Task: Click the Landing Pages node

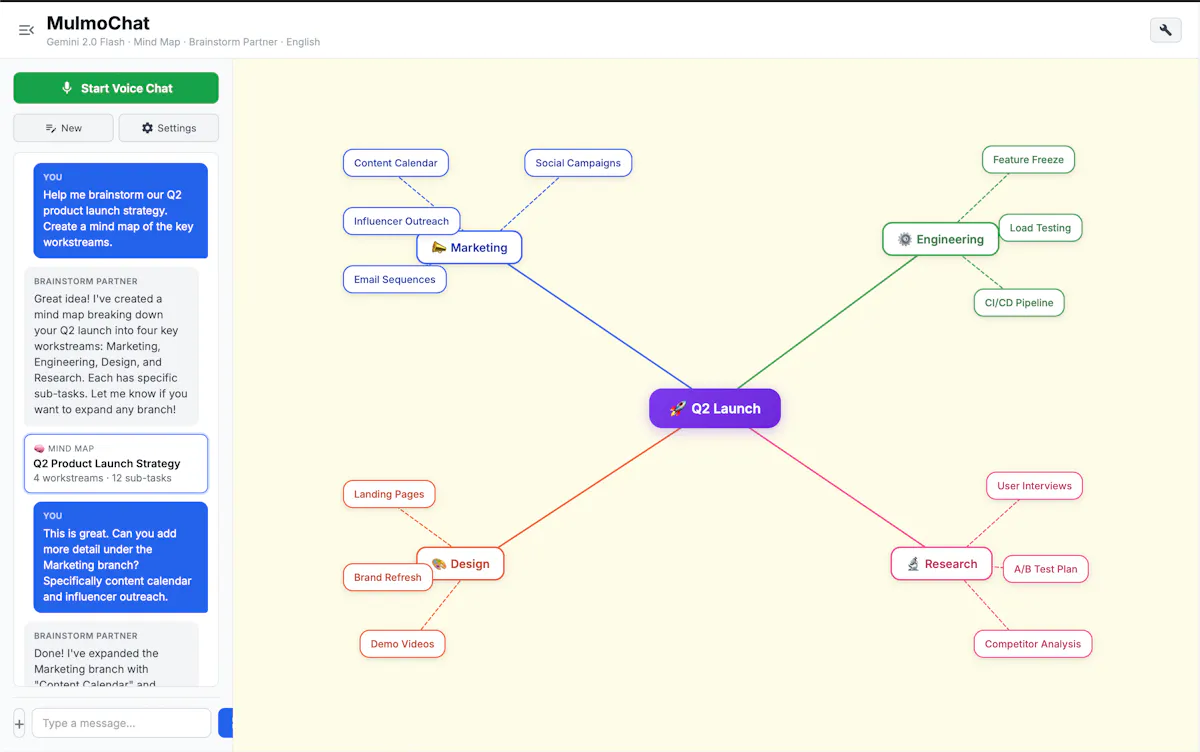Action: [389, 493]
